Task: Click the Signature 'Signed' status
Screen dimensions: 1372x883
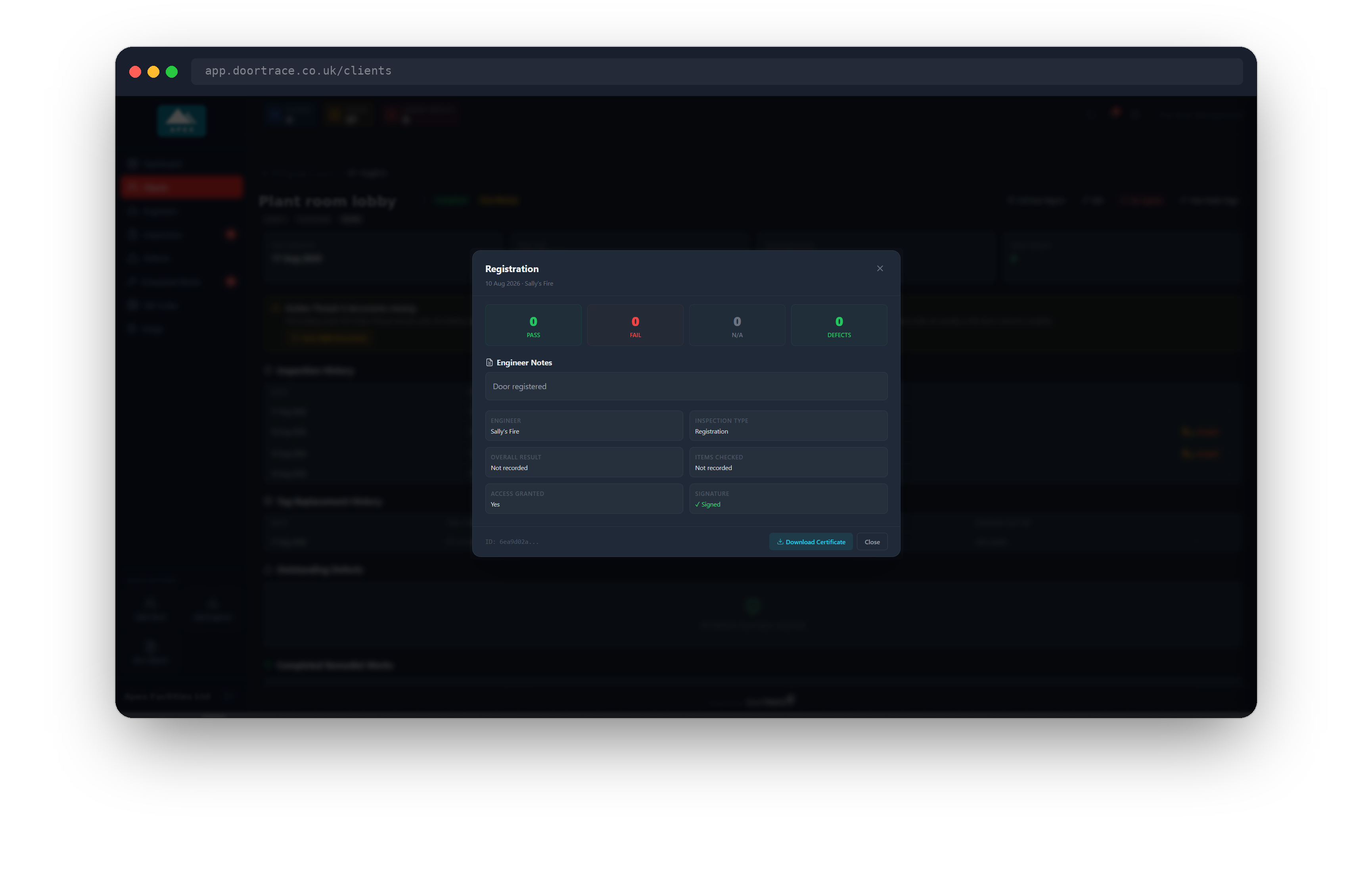Action: [x=708, y=505]
